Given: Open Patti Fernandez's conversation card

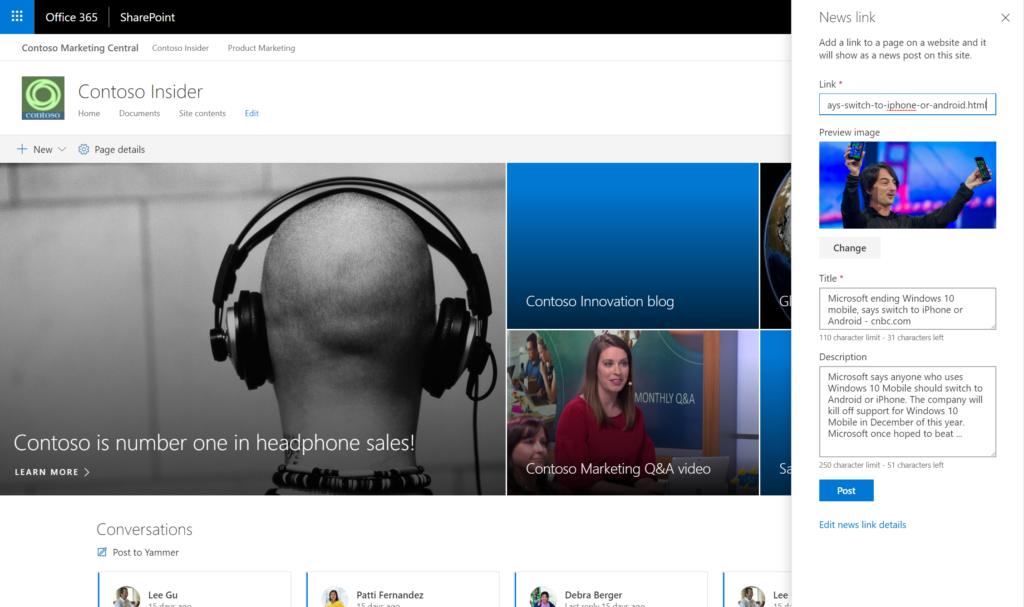Looking at the screenshot, I should pos(403,589).
